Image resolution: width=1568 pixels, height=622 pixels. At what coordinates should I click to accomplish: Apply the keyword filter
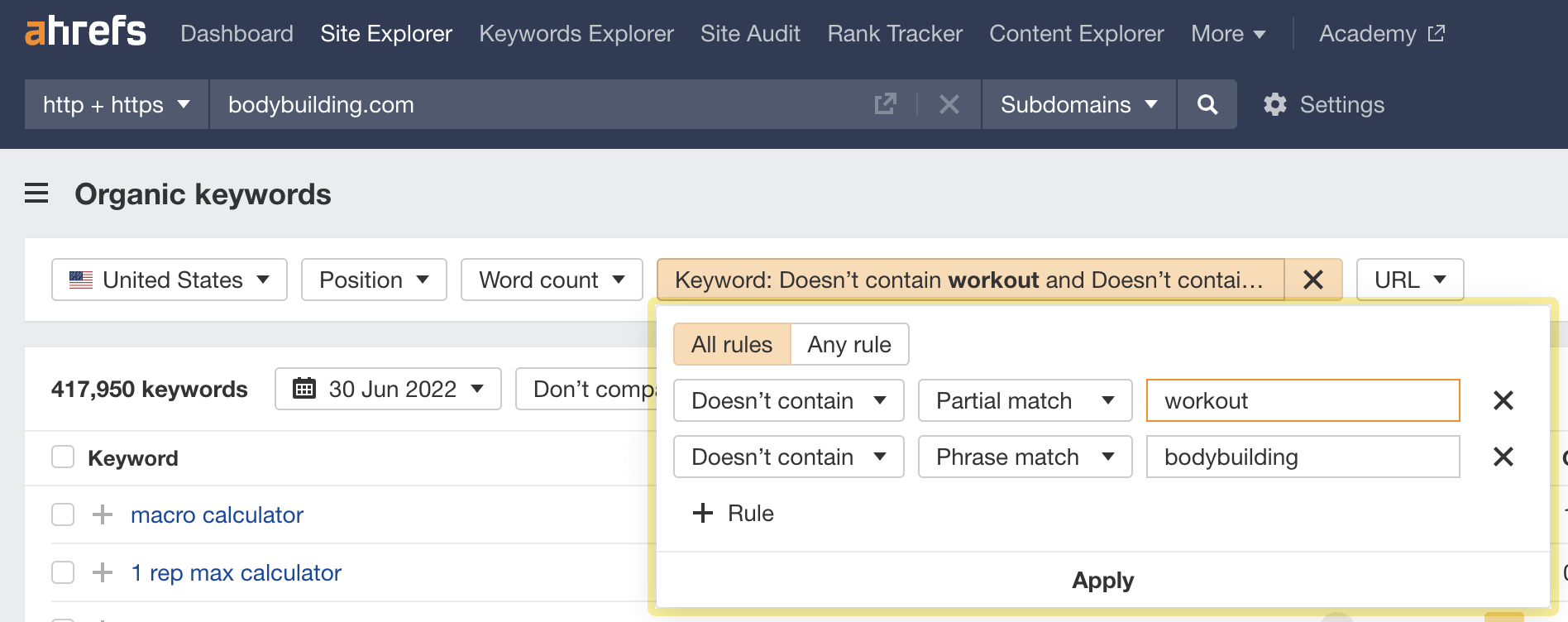(x=1102, y=580)
